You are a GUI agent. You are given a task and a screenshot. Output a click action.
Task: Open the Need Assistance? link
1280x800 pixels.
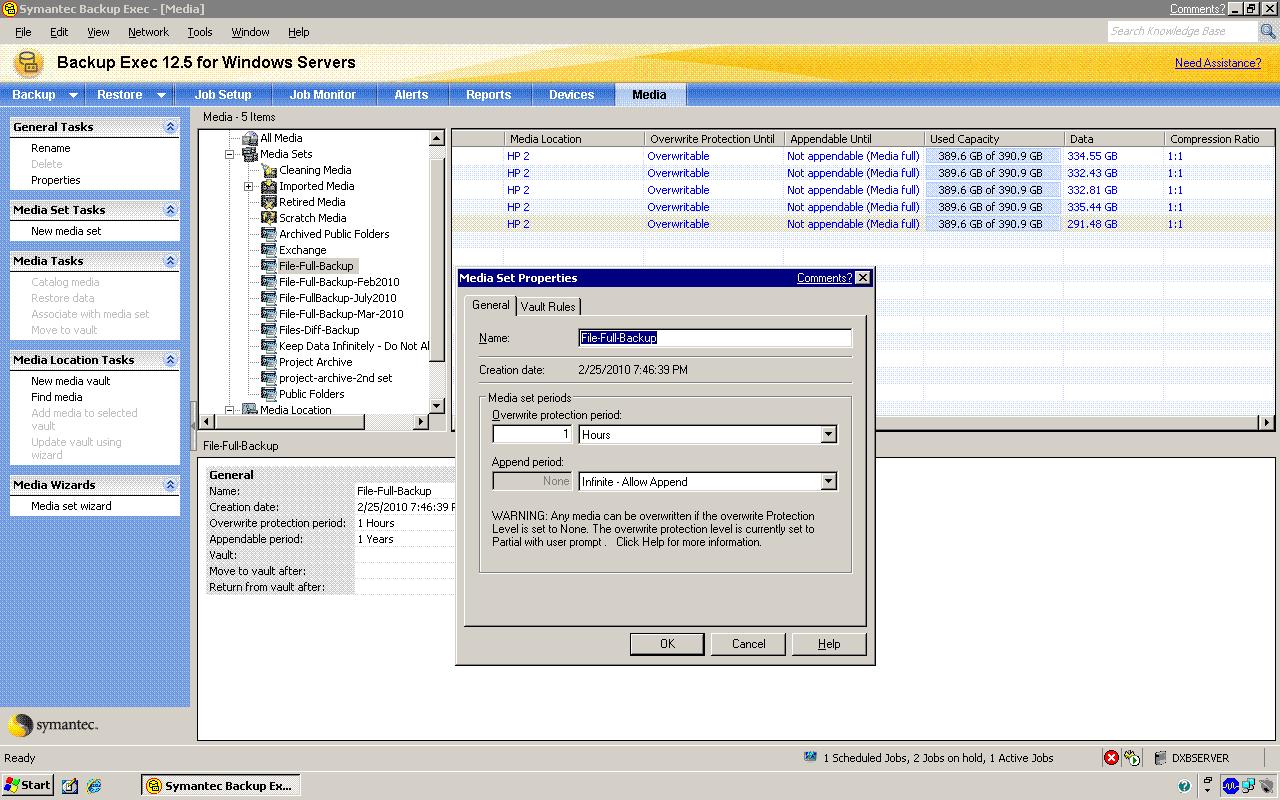coord(1217,63)
